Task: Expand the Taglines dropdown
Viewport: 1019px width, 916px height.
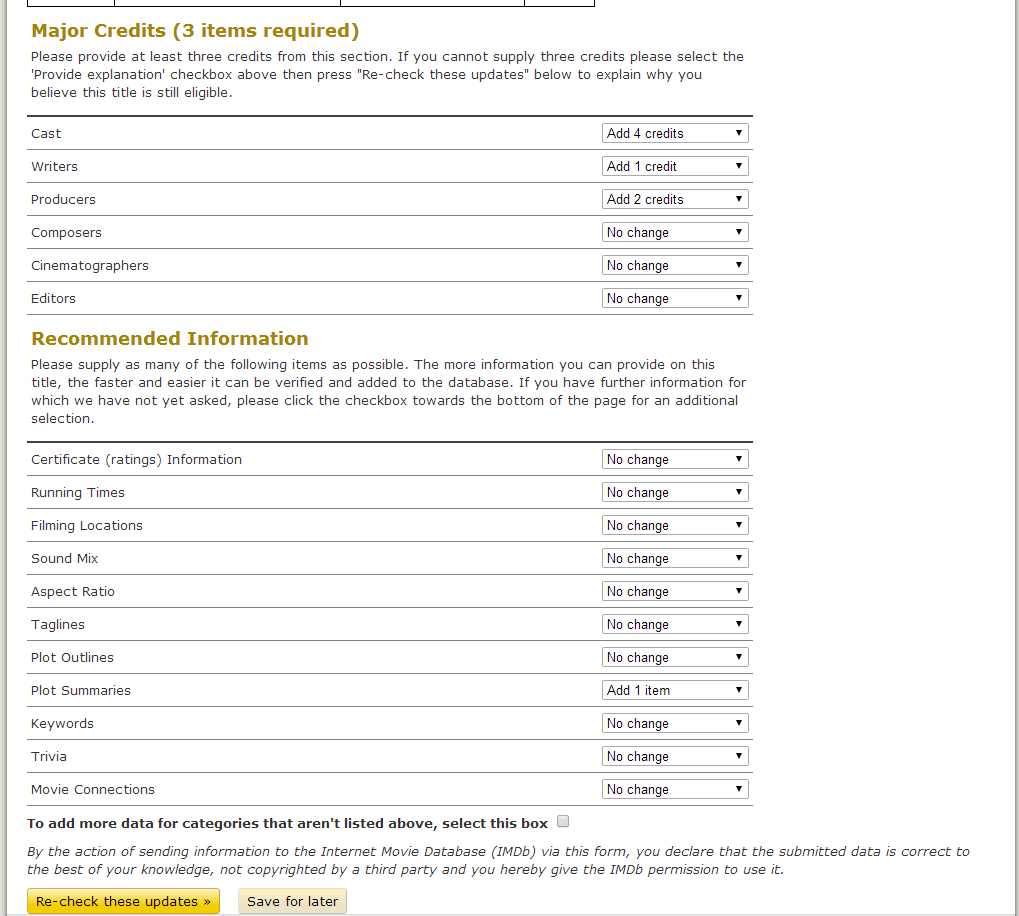Action: point(675,624)
